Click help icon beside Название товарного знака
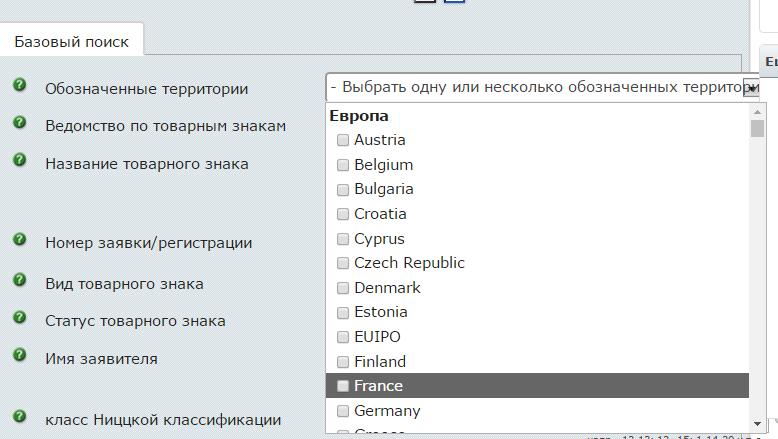The width and height of the screenshot is (778, 439). [x=19, y=160]
